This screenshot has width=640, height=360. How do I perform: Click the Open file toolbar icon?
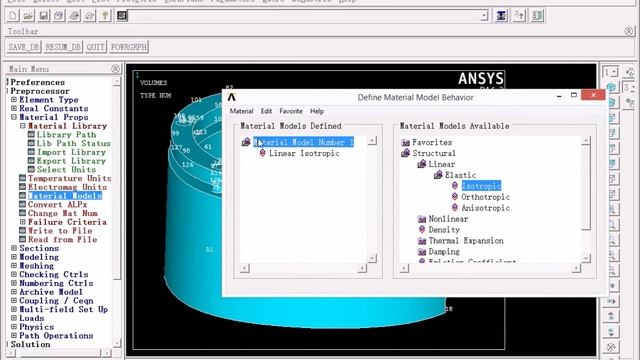click(x=28, y=16)
